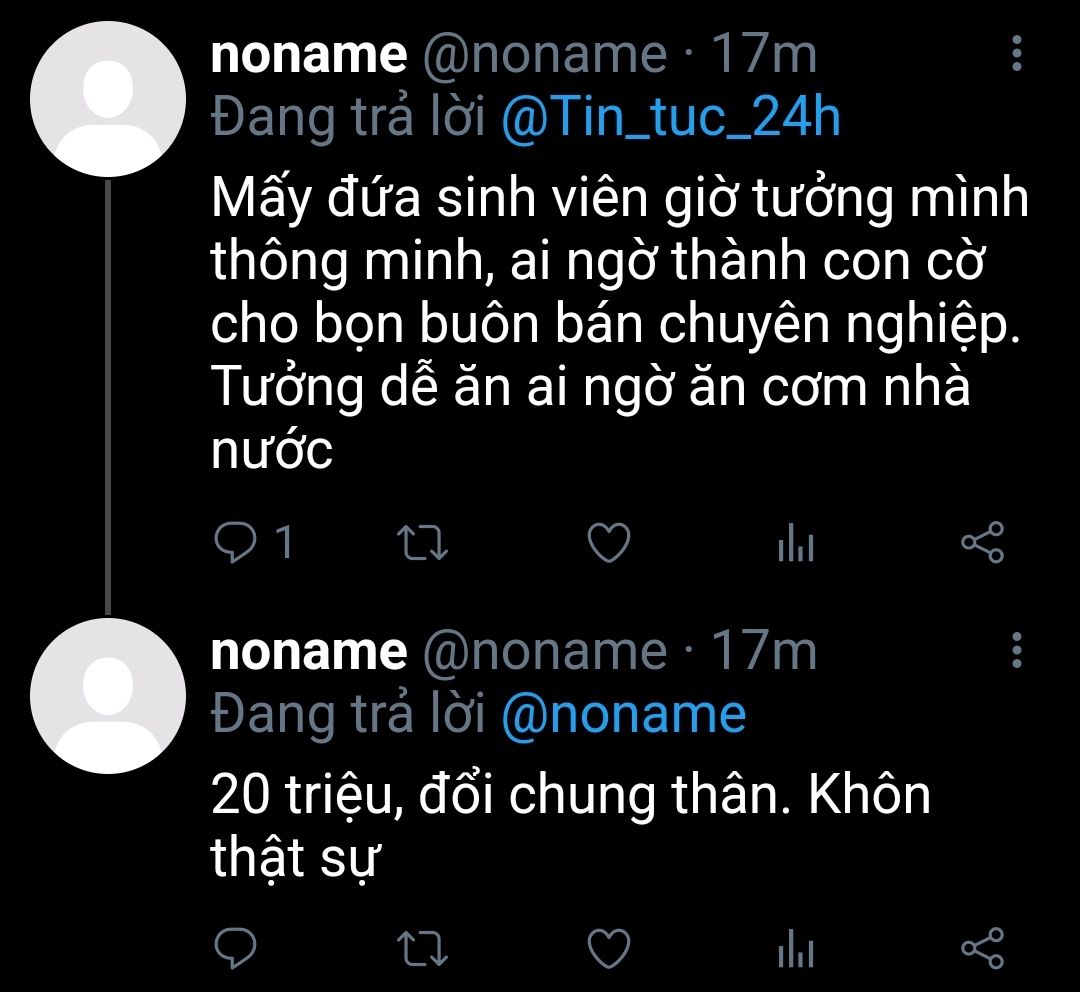Like the first tweet about sinh viên
The width and height of the screenshot is (1080, 992).
pyautogui.click(x=608, y=544)
